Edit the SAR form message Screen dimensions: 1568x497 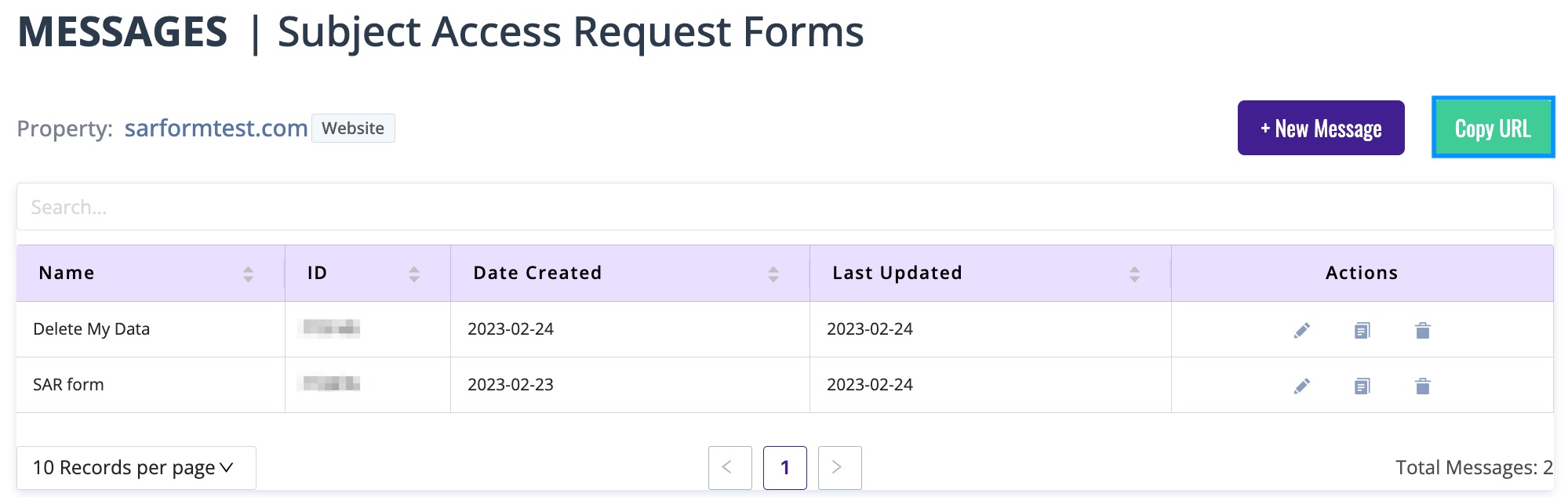(1301, 386)
